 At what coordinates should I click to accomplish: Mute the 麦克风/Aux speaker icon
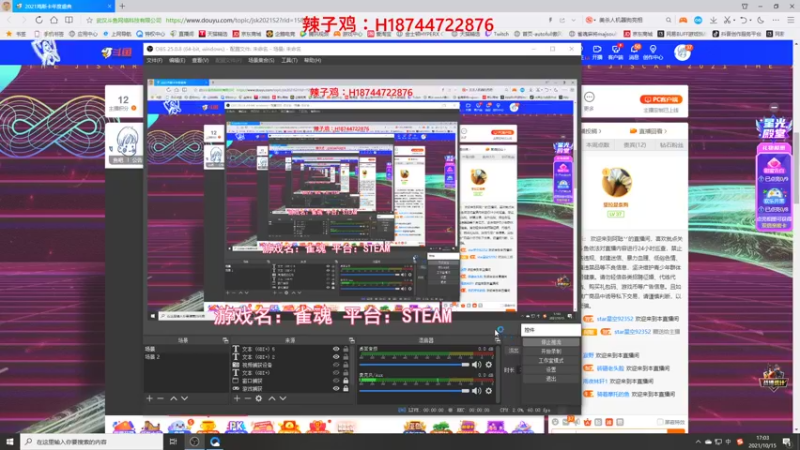point(477,391)
